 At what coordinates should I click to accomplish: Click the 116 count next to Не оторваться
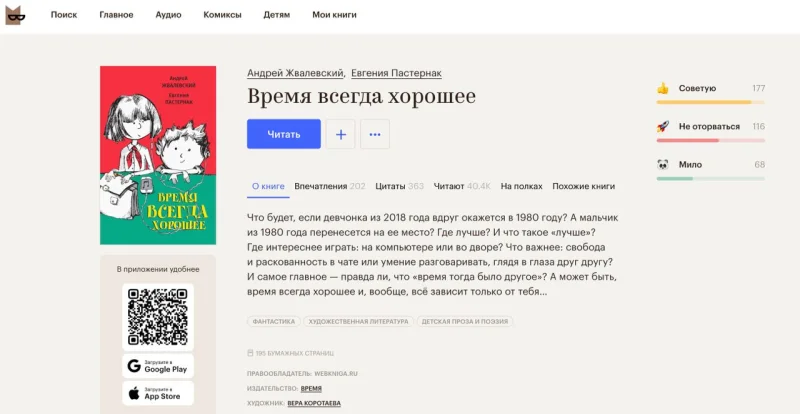click(759, 127)
